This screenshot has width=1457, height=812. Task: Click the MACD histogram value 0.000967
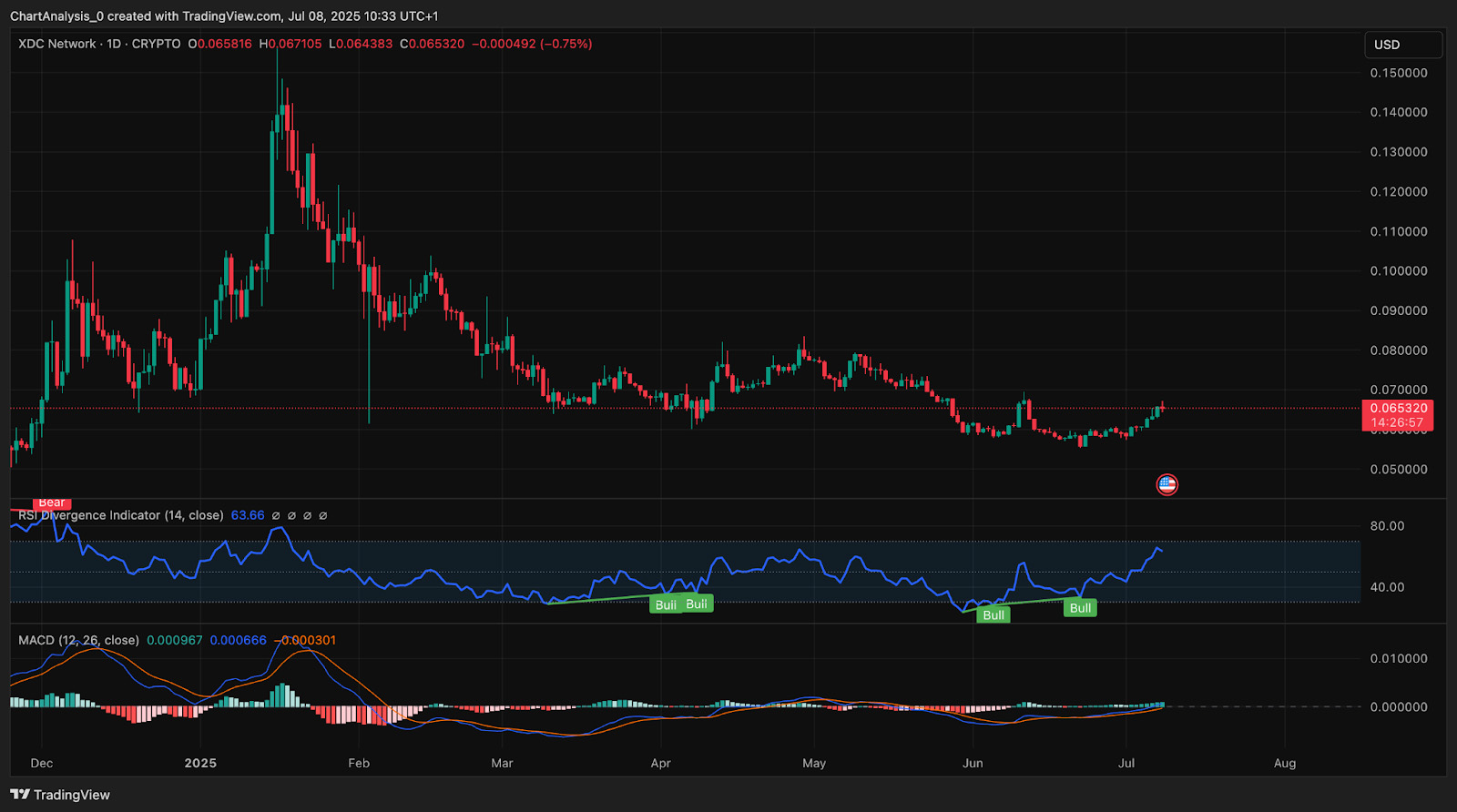[175, 640]
